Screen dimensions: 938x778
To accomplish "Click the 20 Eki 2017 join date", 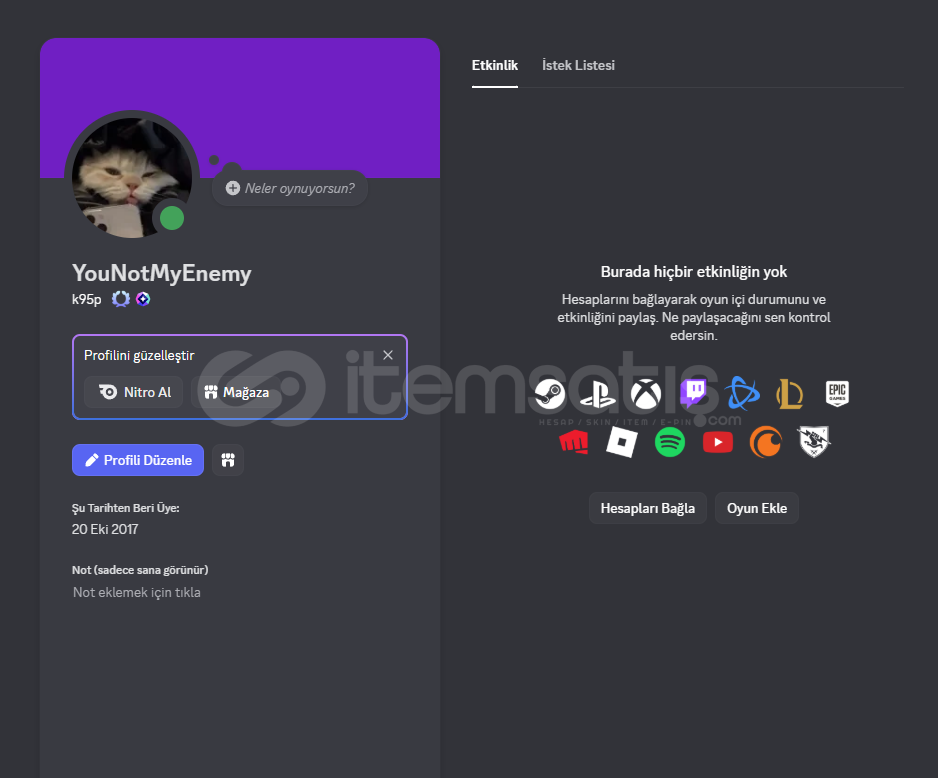I will [x=105, y=529].
